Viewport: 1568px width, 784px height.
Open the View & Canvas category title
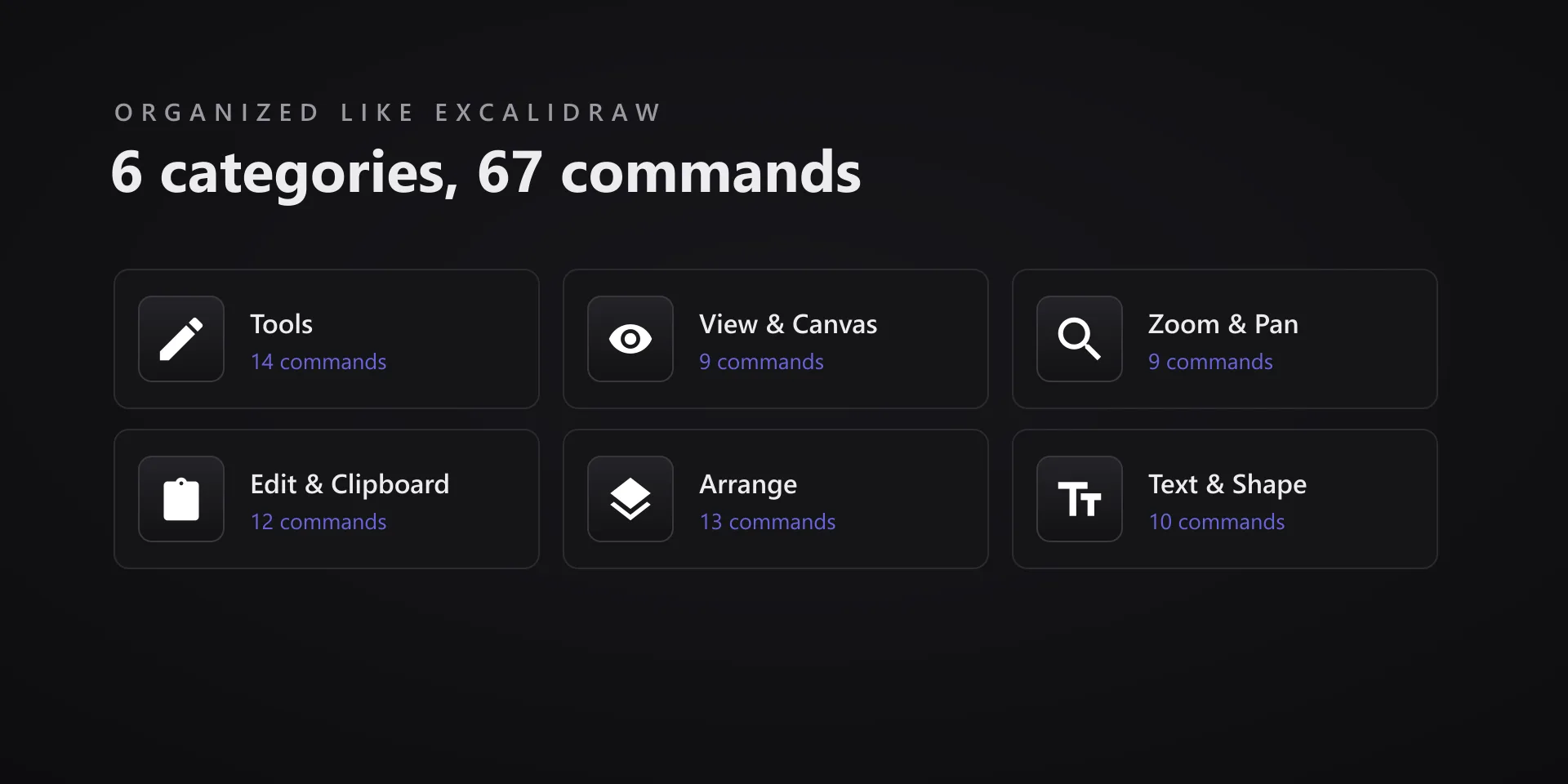(788, 324)
